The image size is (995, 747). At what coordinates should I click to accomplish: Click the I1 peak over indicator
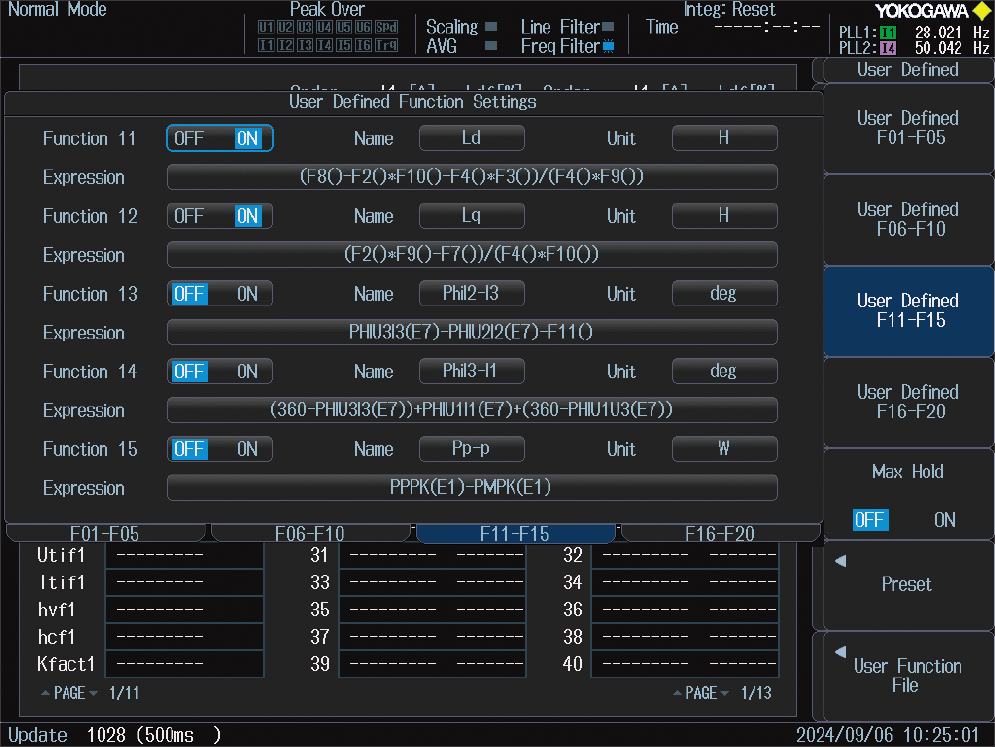tap(266, 45)
